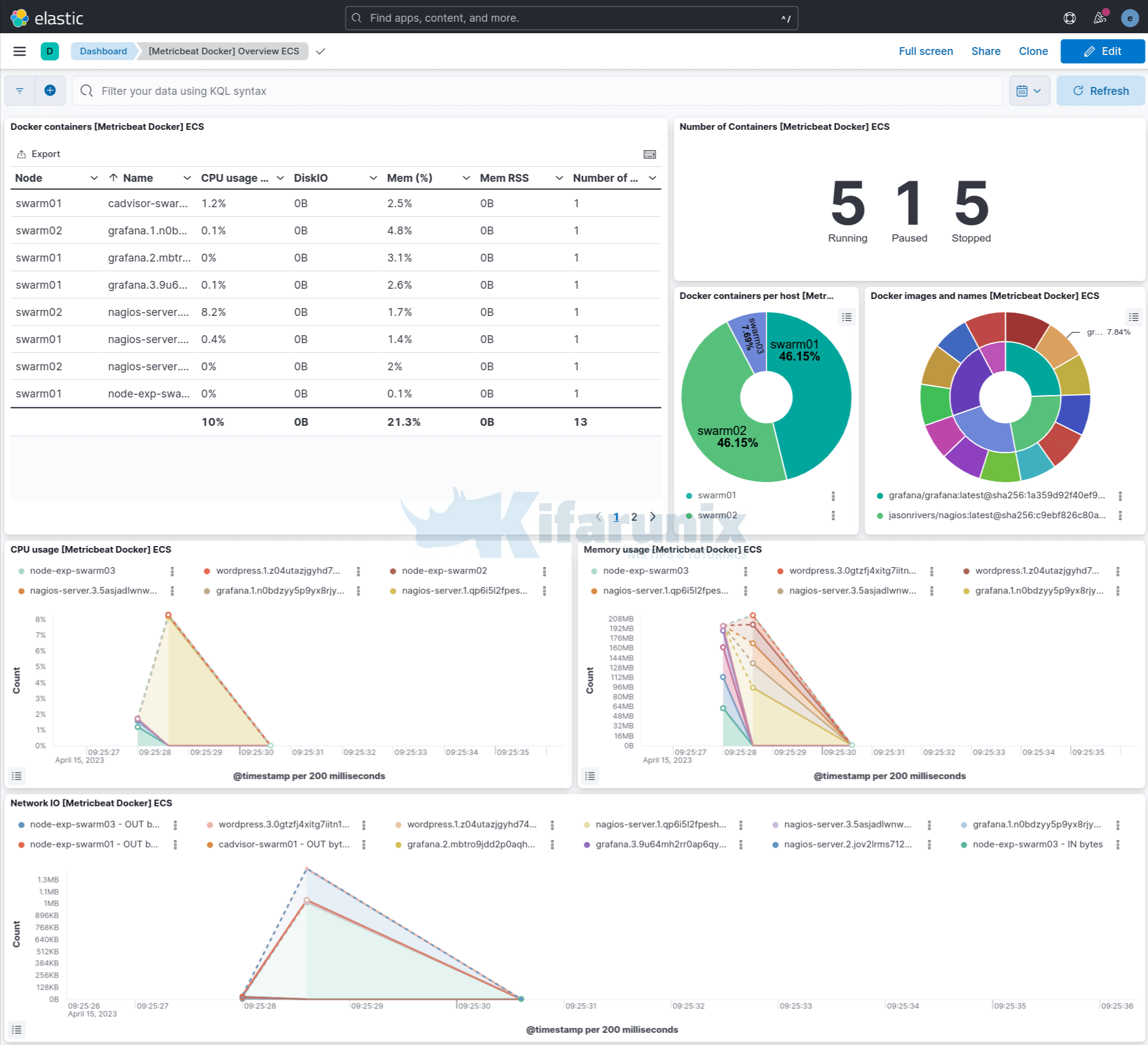Open the filter options menu icon
Image resolution: width=1148 pixels, height=1045 pixels.
(x=20, y=91)
